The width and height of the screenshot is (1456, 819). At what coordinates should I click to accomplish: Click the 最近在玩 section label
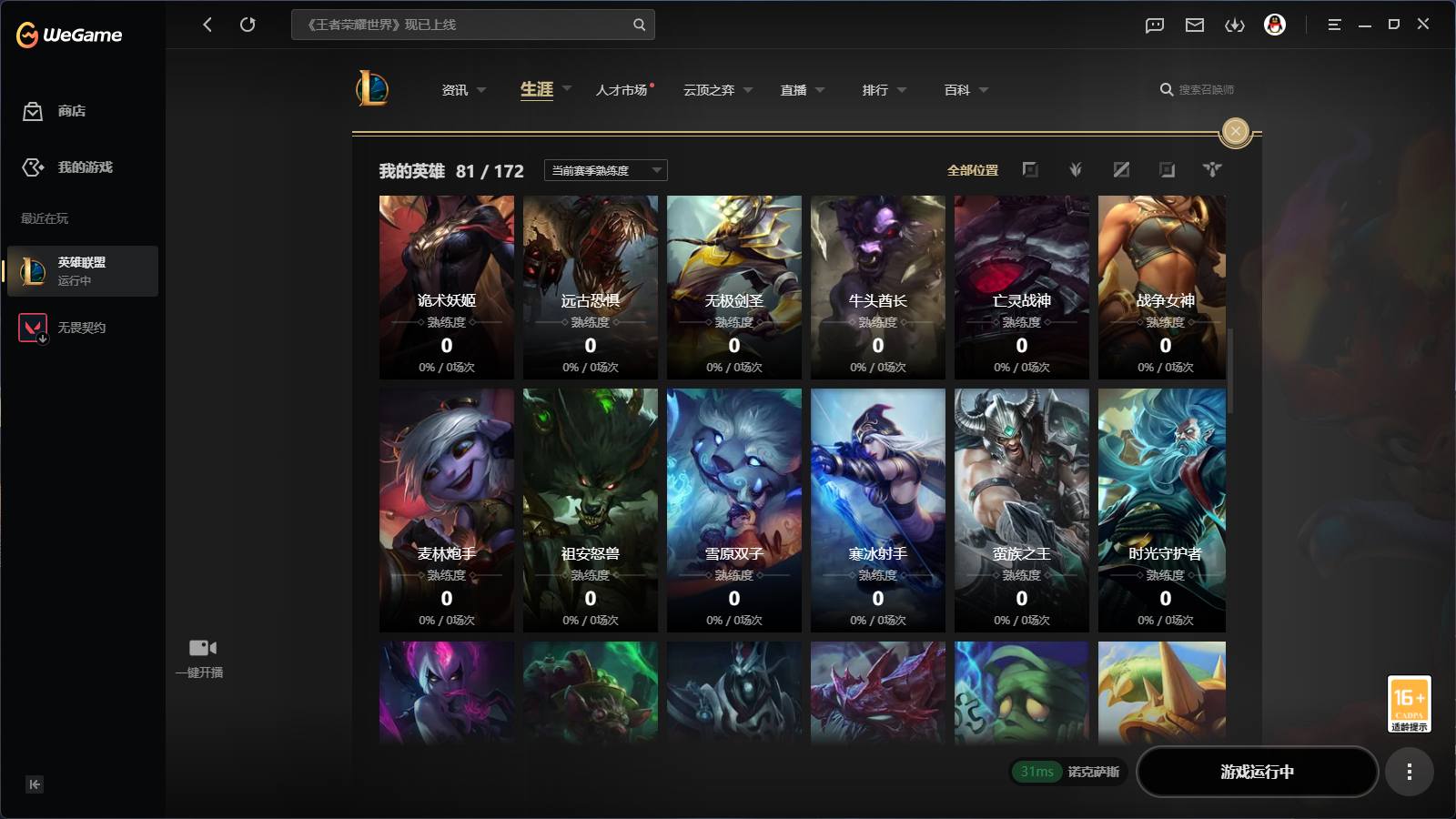(45, 218)
